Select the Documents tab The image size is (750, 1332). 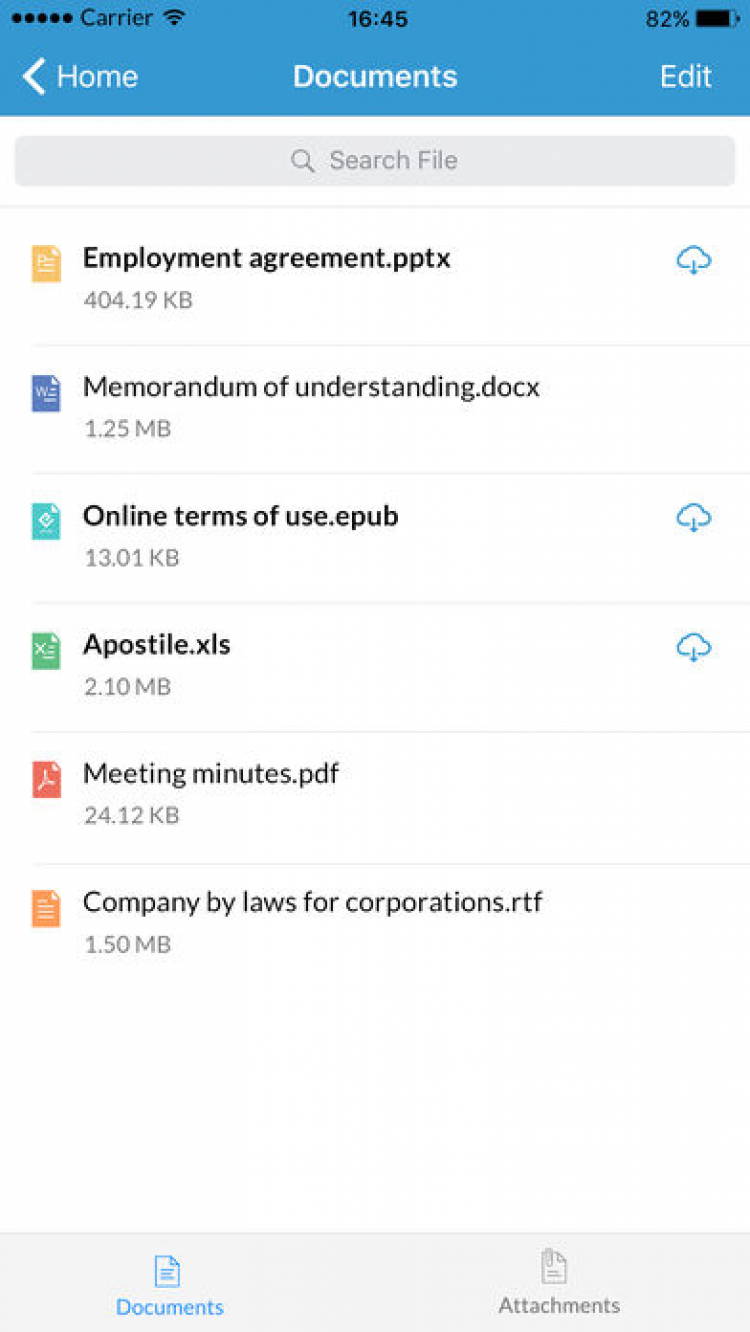(169, 1284)
